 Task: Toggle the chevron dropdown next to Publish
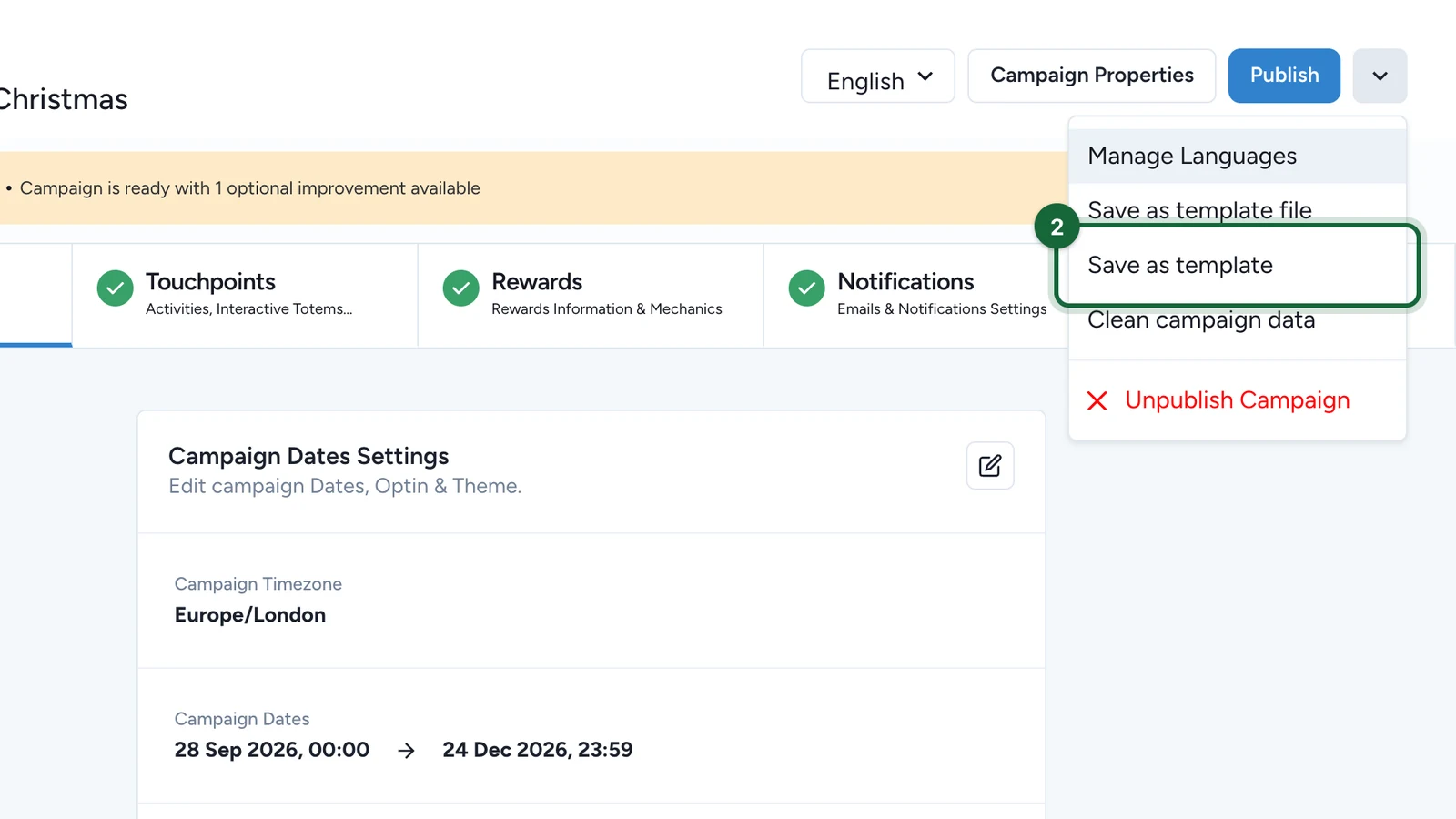pos(1380,76)
